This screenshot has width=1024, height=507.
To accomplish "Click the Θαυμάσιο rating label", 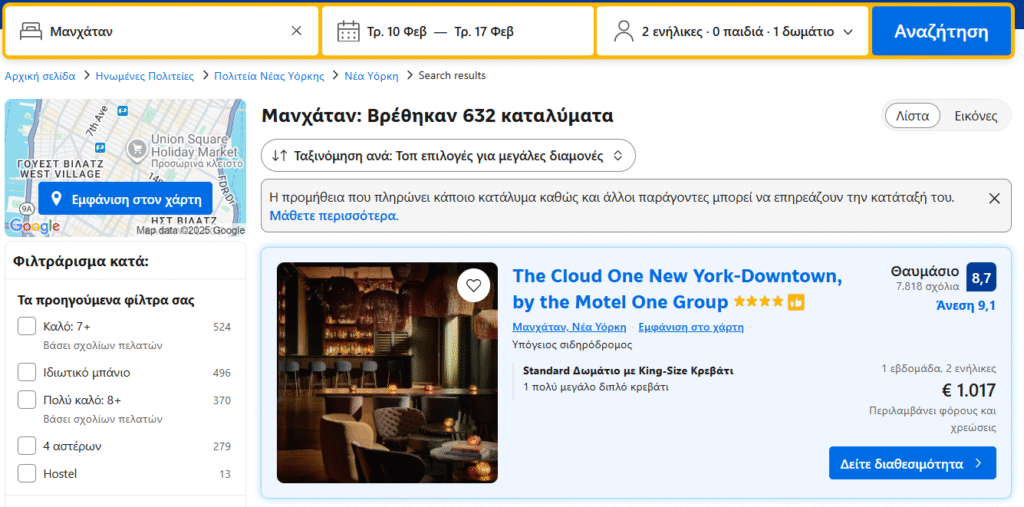I will tap(925, 271).
